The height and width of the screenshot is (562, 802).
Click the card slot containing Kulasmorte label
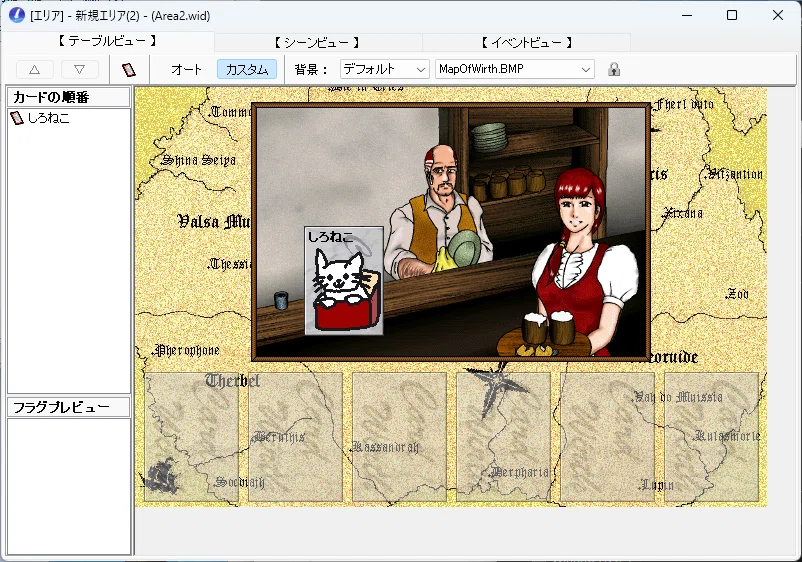point(711,437)
